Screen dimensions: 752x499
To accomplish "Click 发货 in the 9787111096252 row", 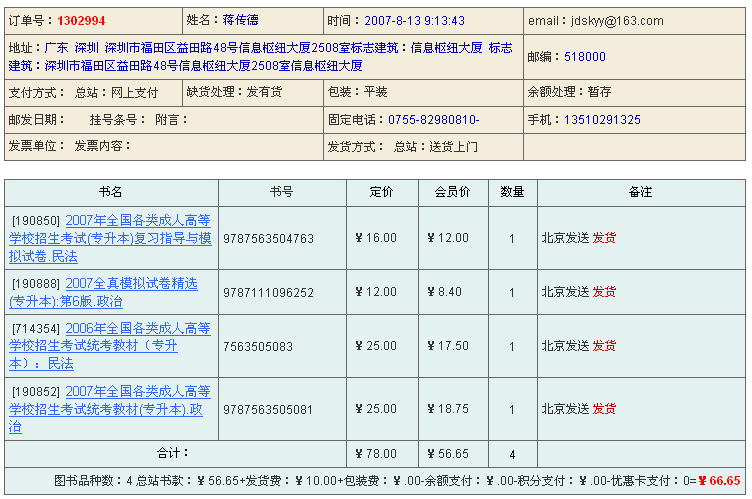I will (604, 292).
